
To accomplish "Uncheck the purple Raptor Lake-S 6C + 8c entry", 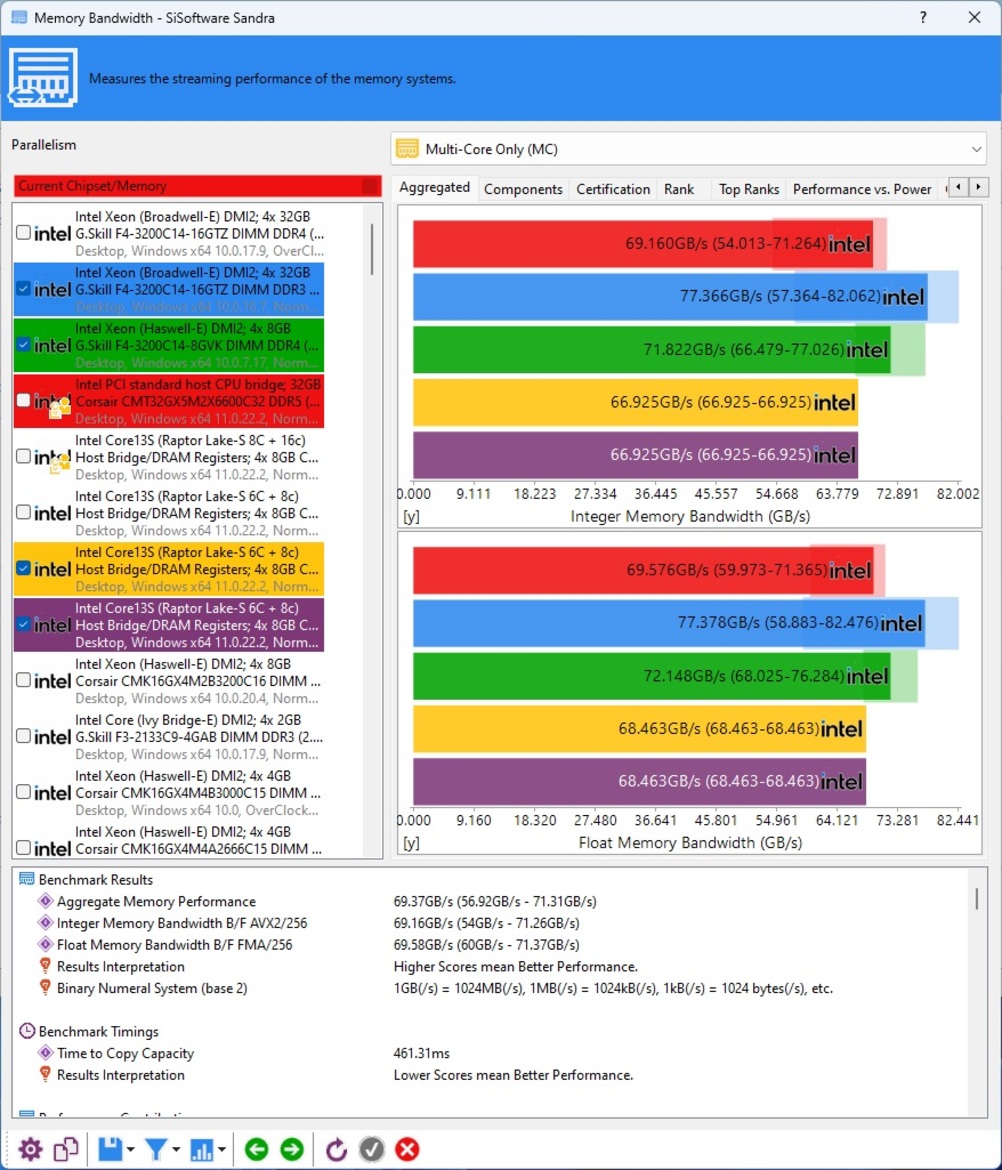I will point(23,624).
